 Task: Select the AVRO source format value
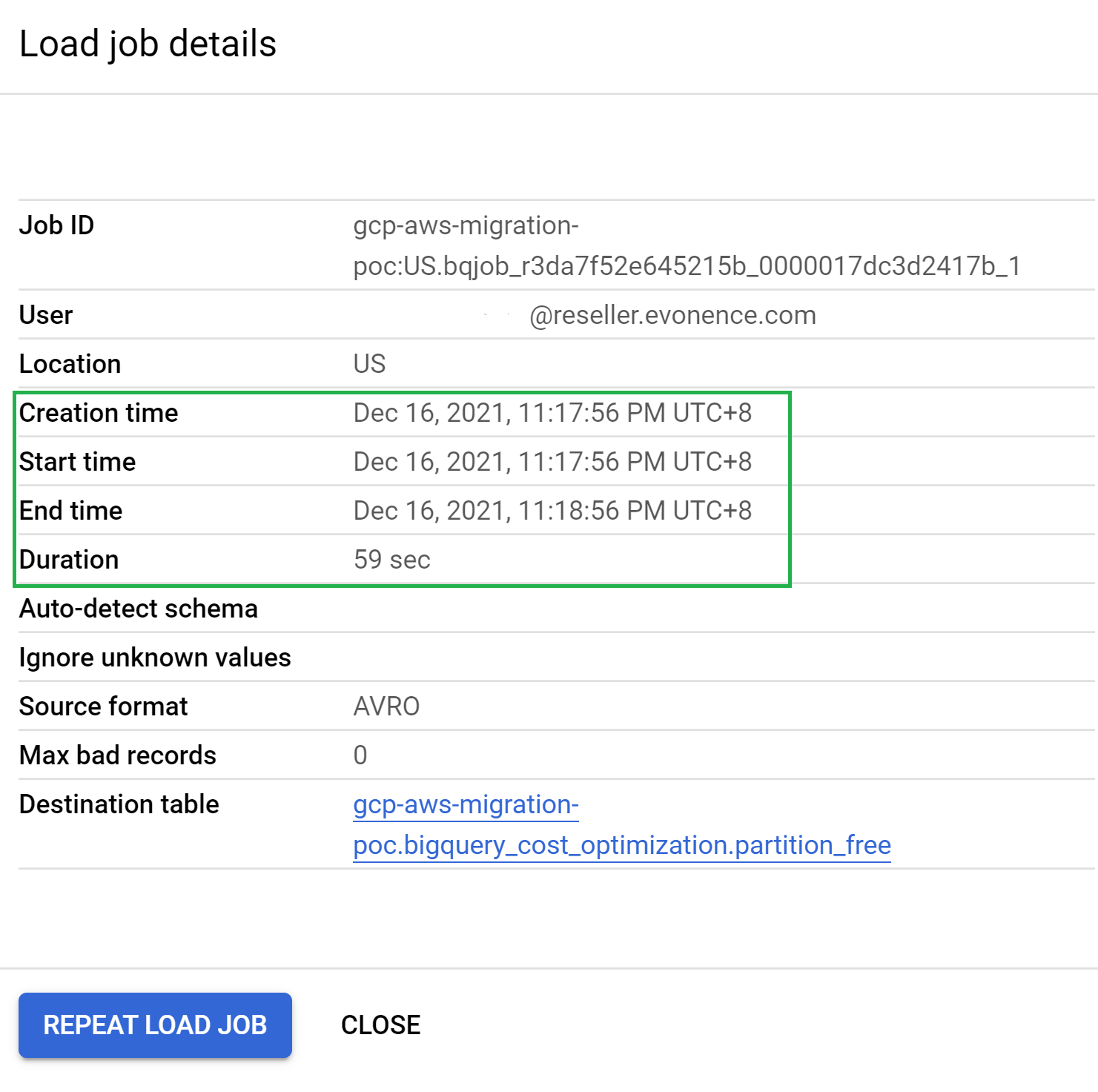point(386,706)
